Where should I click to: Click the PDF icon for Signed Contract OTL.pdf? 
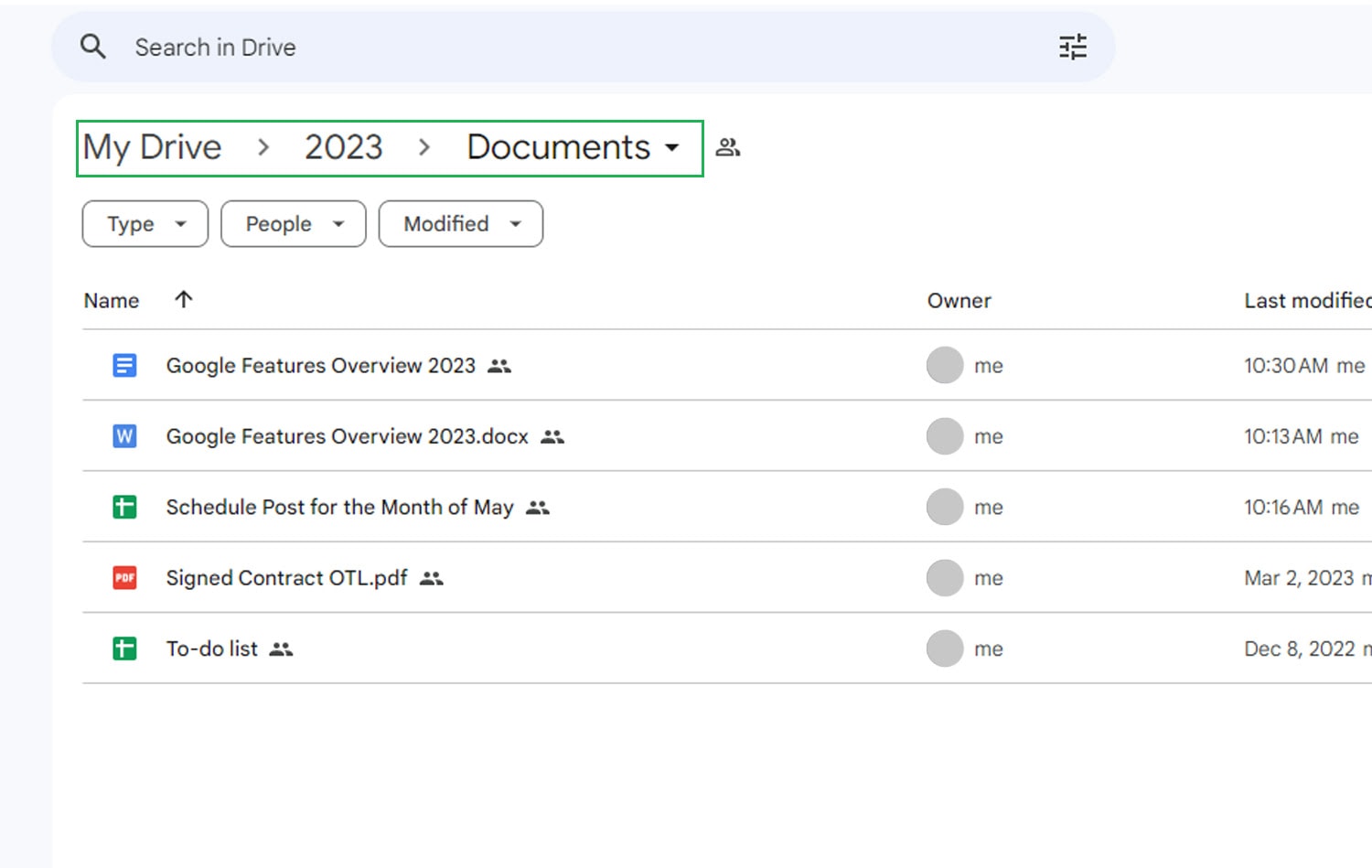pyautogui.click(x=124, y=577)
